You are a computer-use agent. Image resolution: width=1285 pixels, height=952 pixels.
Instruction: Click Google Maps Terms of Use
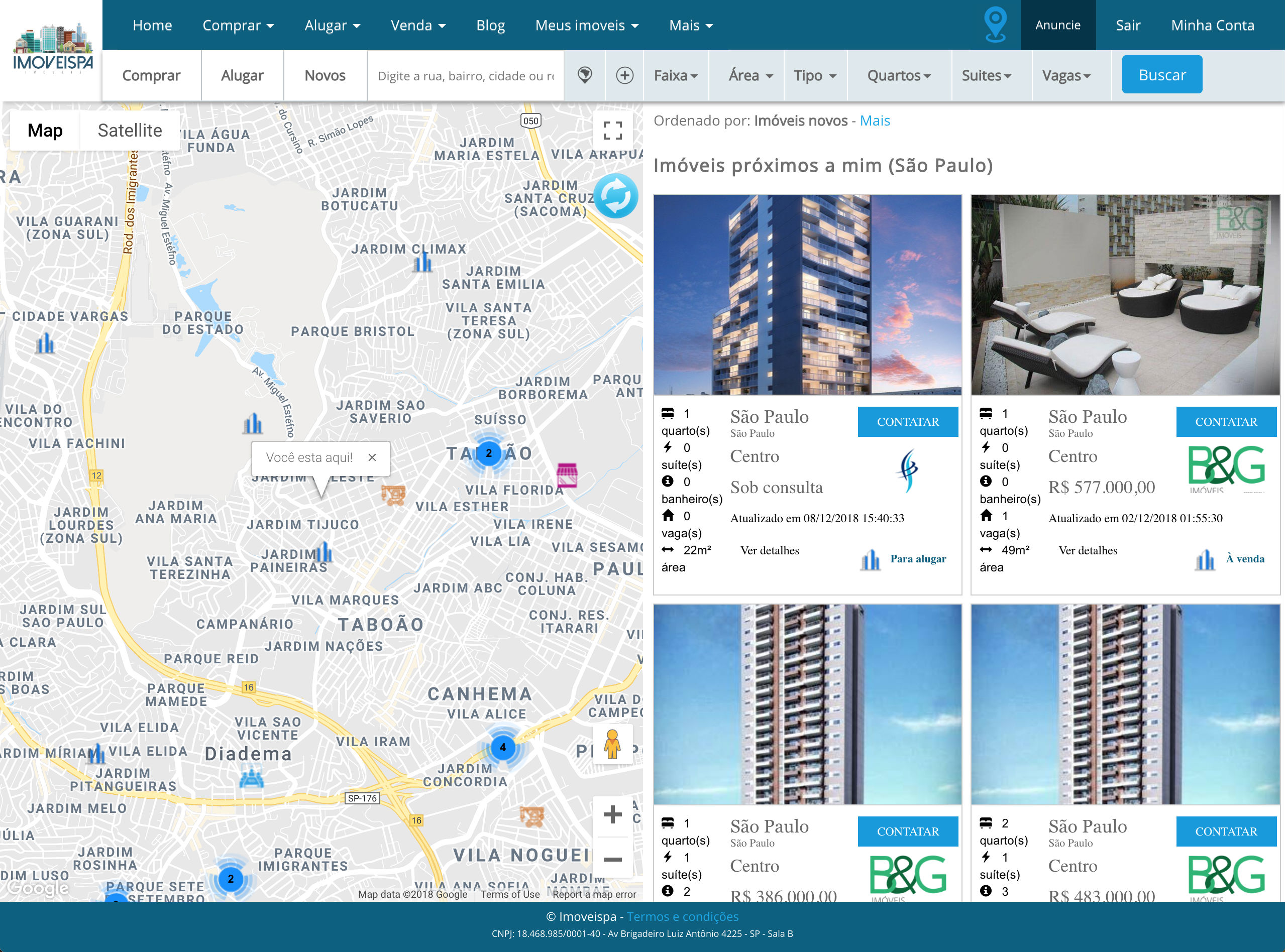pos(510,894)
